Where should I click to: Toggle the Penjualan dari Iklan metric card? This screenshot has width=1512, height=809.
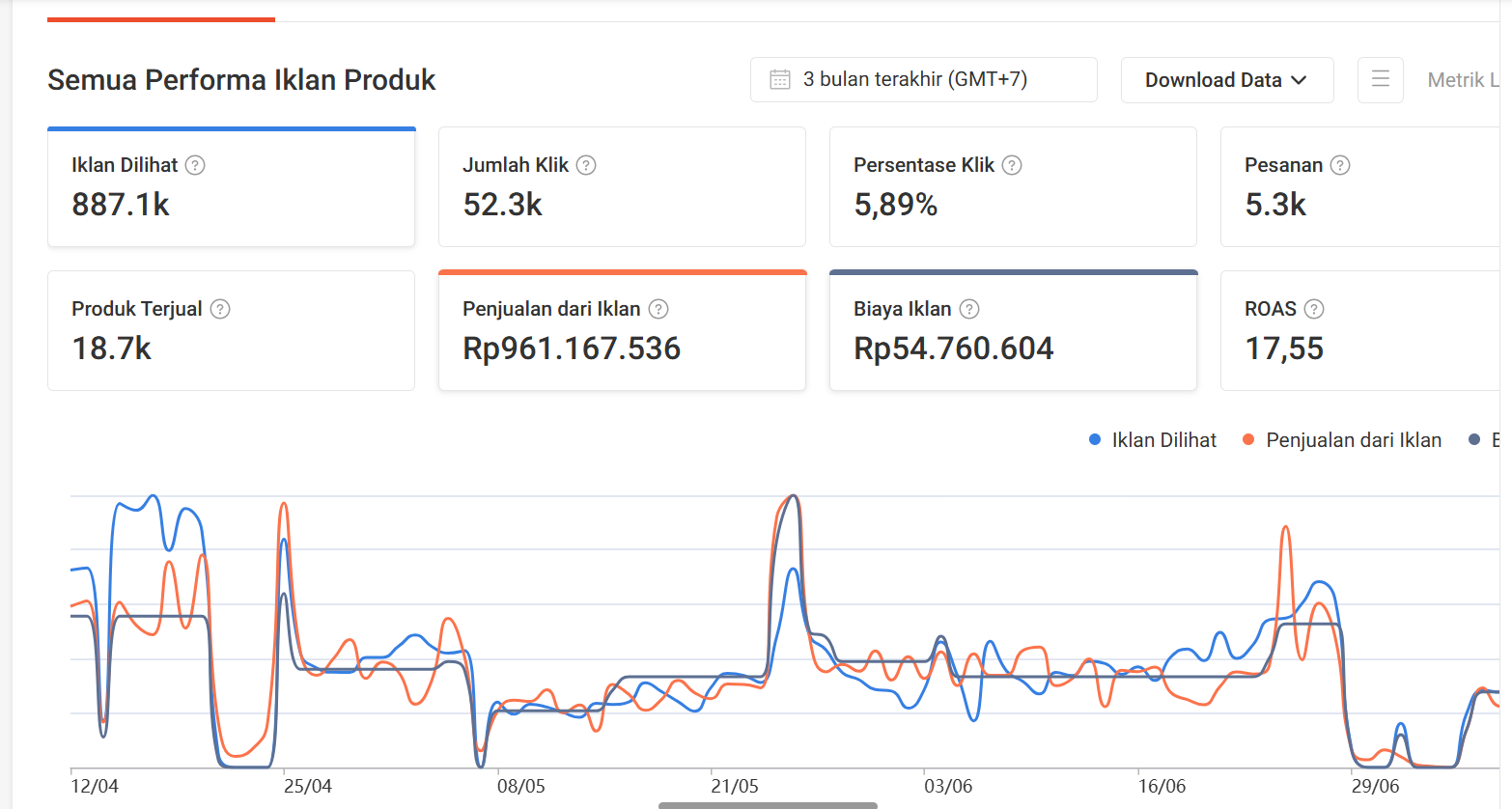click(622, 330)
